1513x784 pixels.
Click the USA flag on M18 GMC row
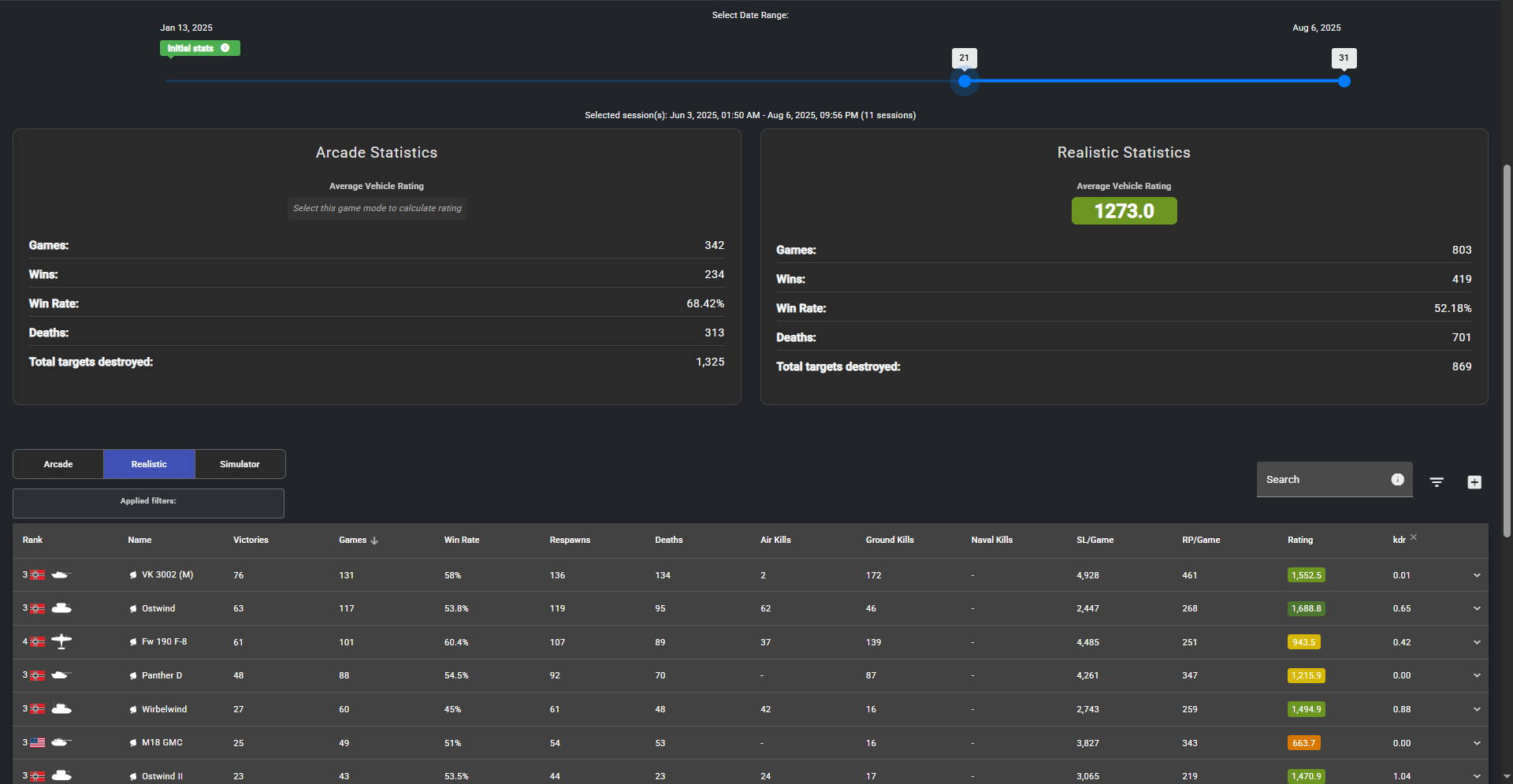tap(38, 742)
